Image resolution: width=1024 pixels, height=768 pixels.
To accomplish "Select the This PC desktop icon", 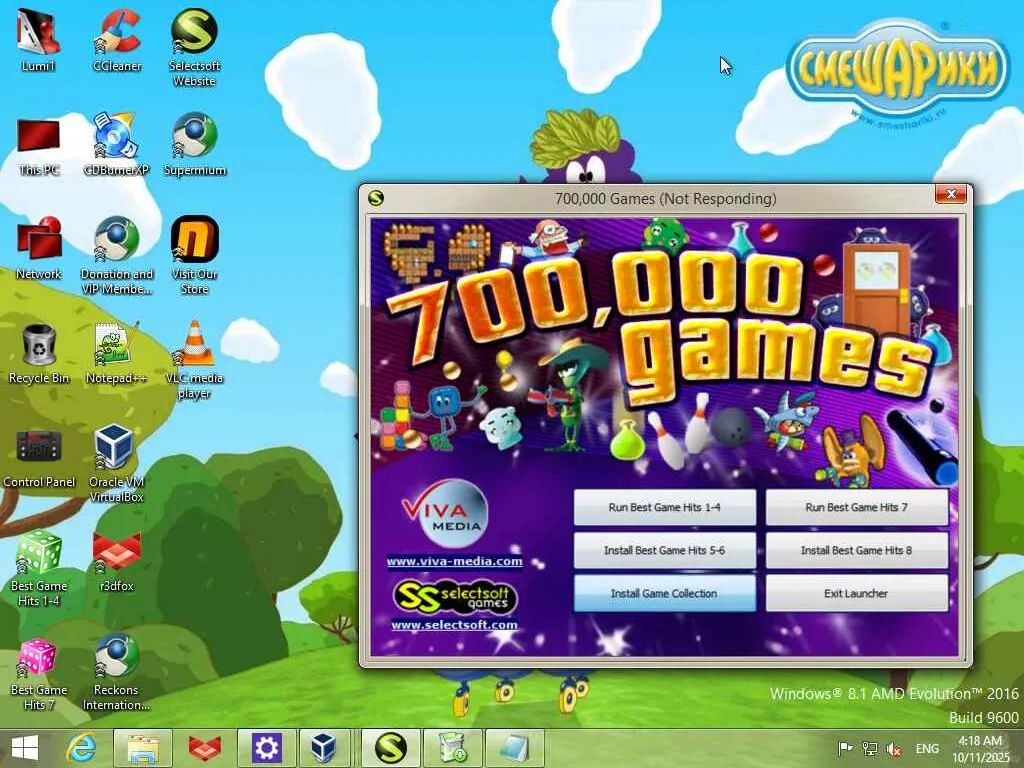I will coord(39,146).
